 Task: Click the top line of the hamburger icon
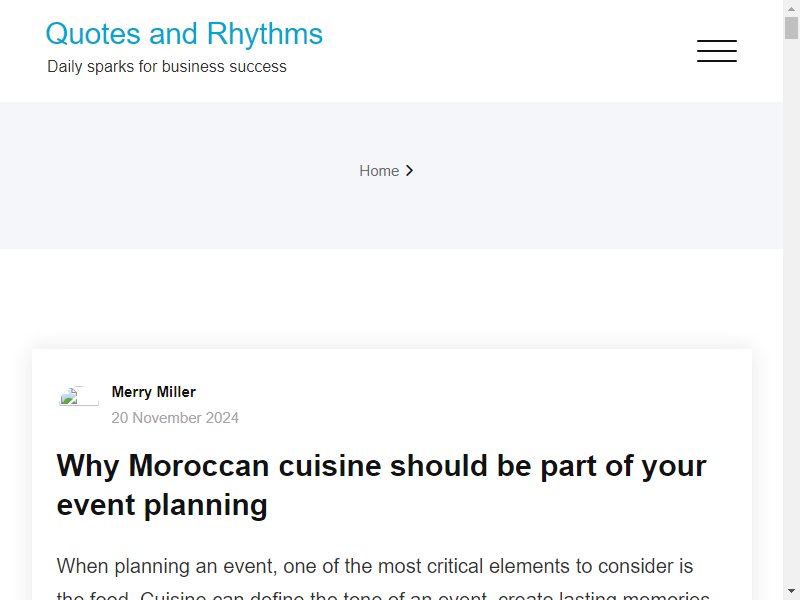[x=716, y=41]
